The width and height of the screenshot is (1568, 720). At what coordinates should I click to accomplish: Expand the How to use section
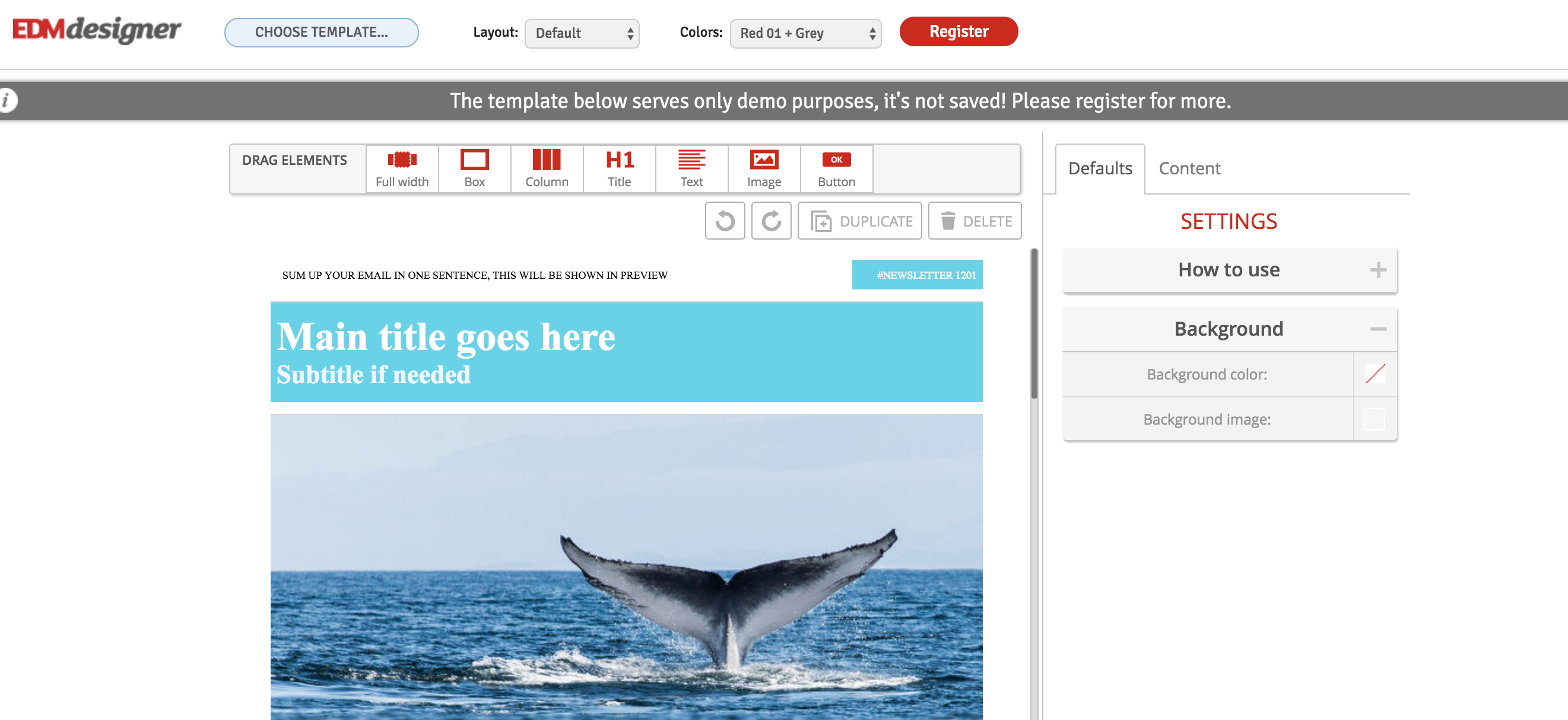(x=1377, y=269)
